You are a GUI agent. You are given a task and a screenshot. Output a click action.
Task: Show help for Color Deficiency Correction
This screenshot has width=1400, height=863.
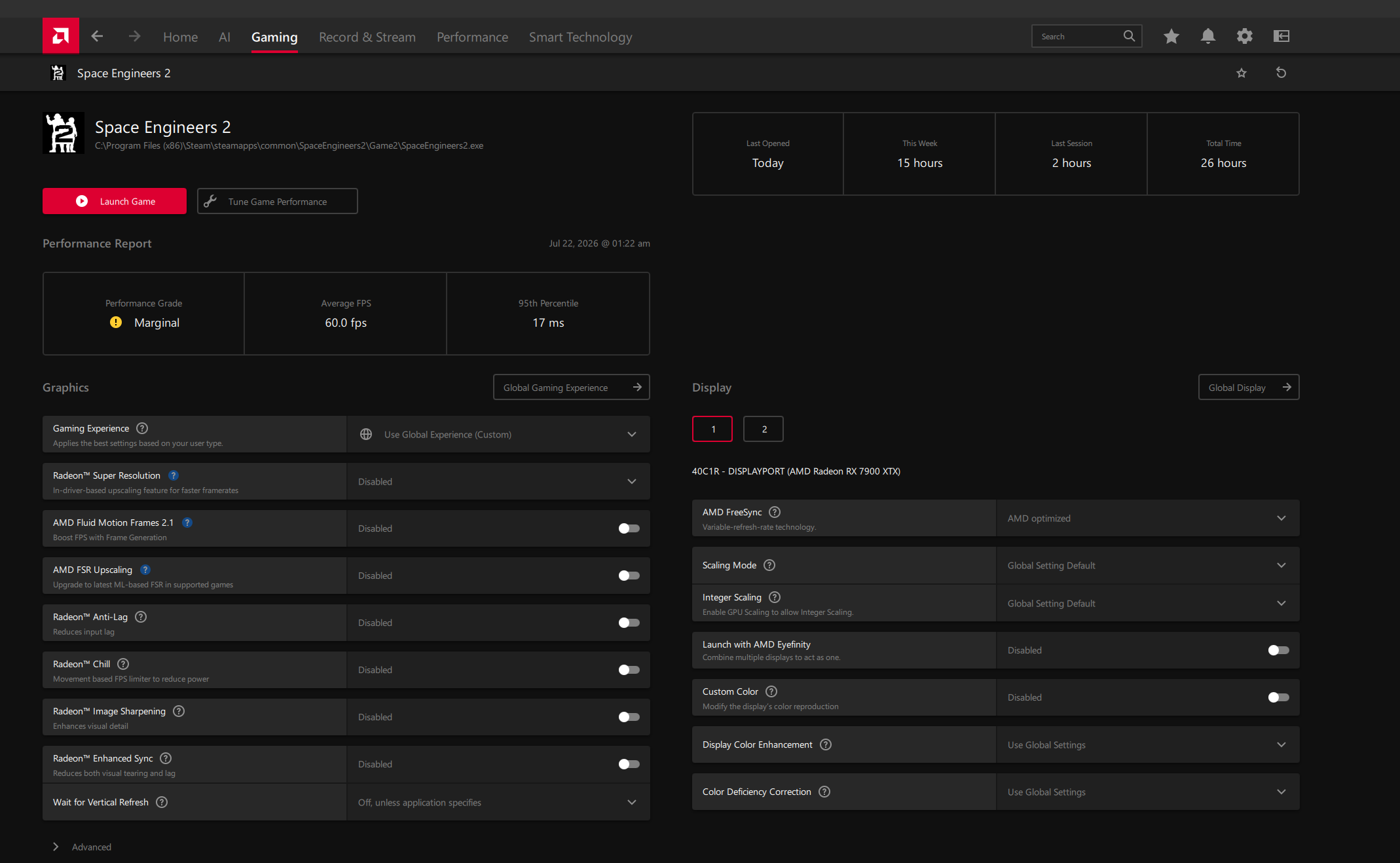pyautogui.click(x=824, y=792)
